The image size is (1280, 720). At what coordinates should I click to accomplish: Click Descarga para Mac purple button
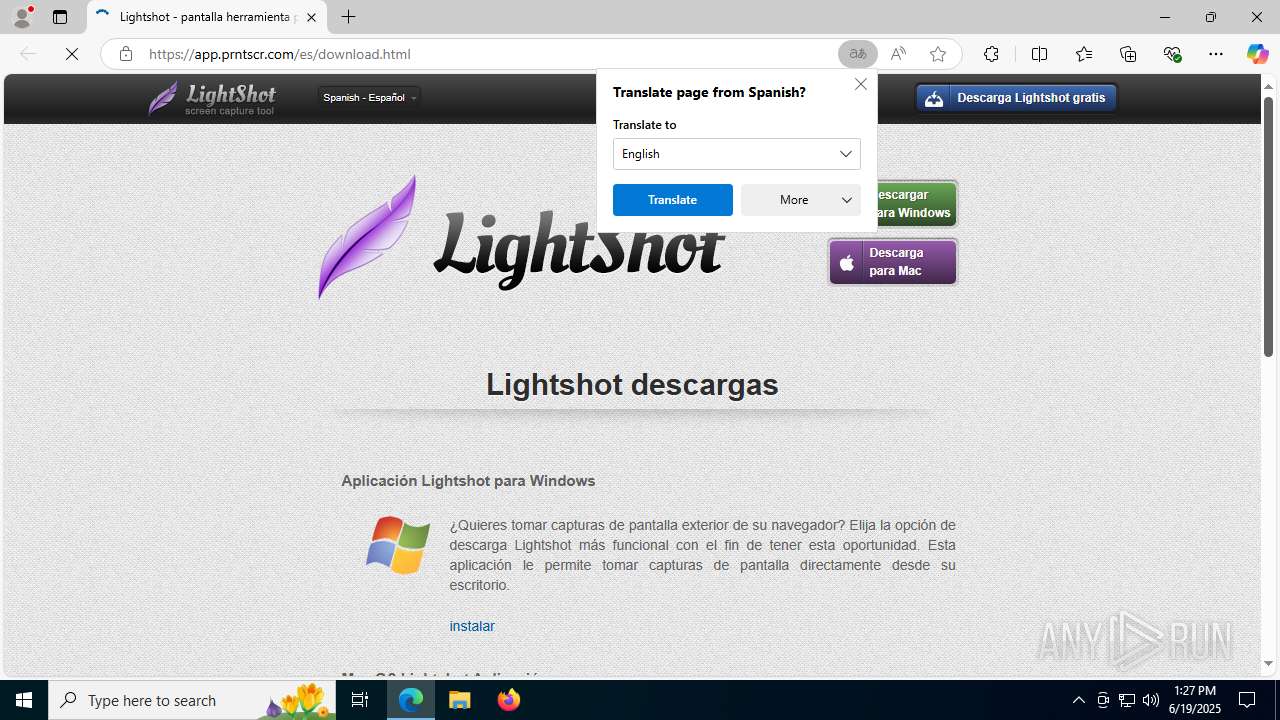893,262
